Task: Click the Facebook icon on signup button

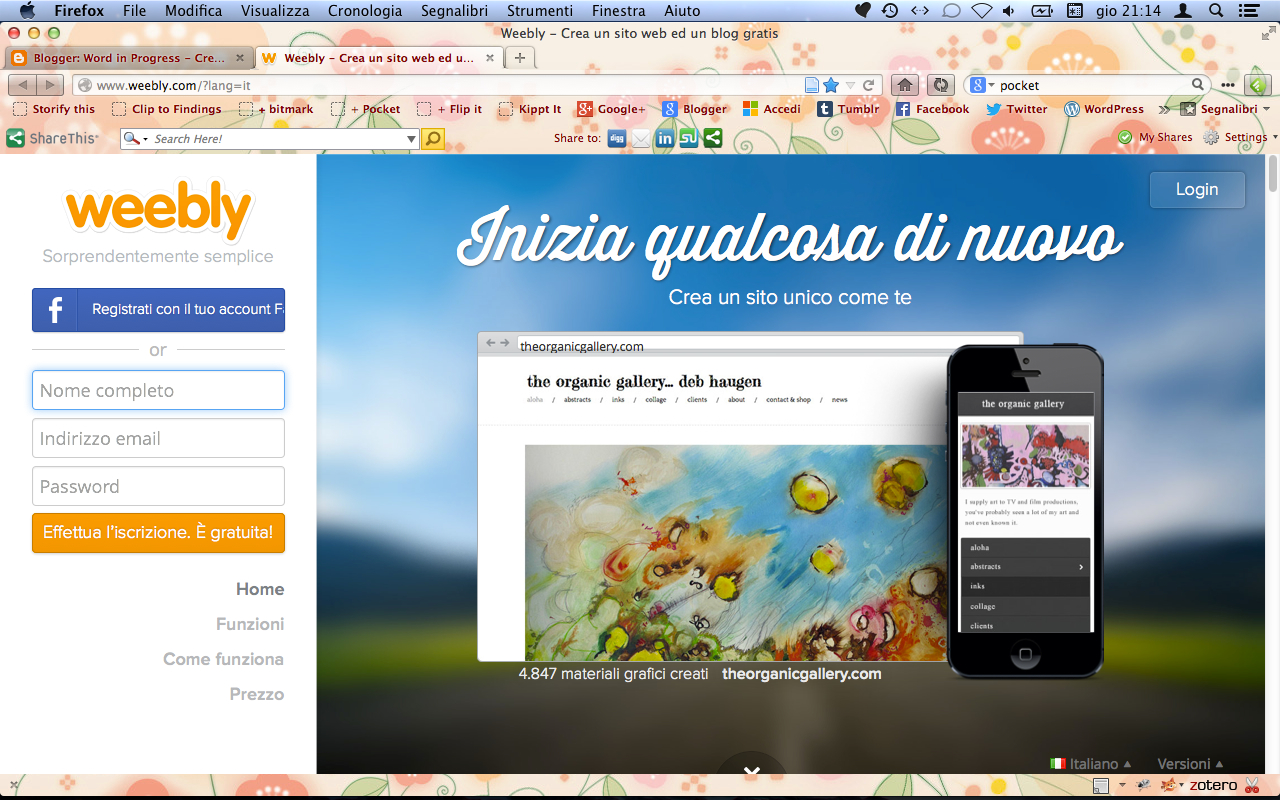Action: coord(55,310)
